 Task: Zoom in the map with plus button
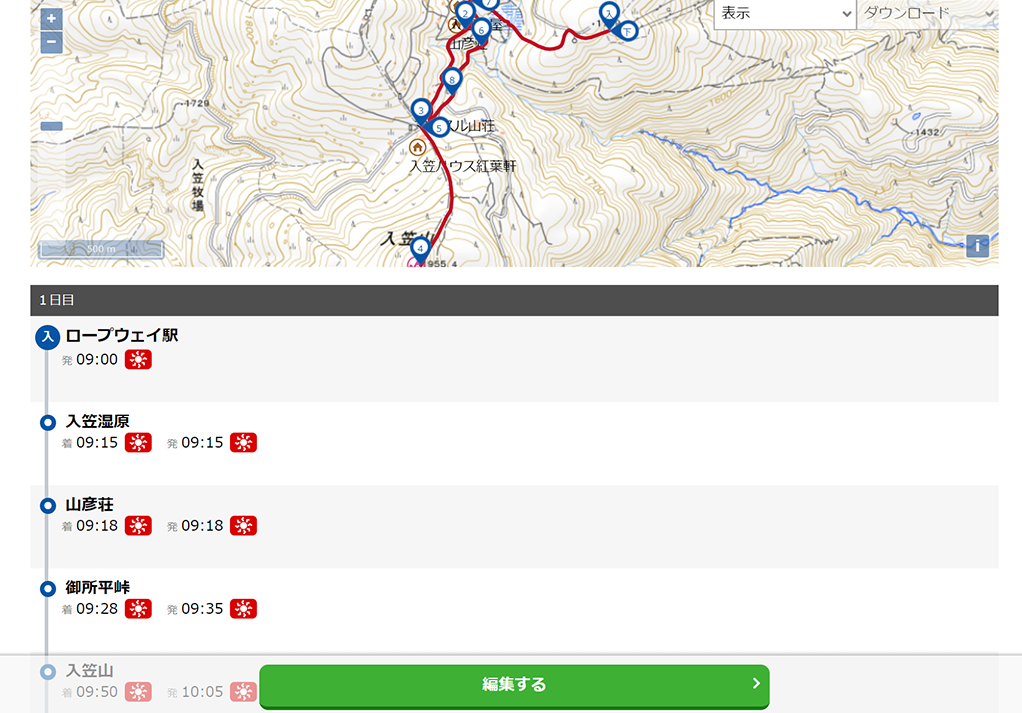tap(51, 18)
